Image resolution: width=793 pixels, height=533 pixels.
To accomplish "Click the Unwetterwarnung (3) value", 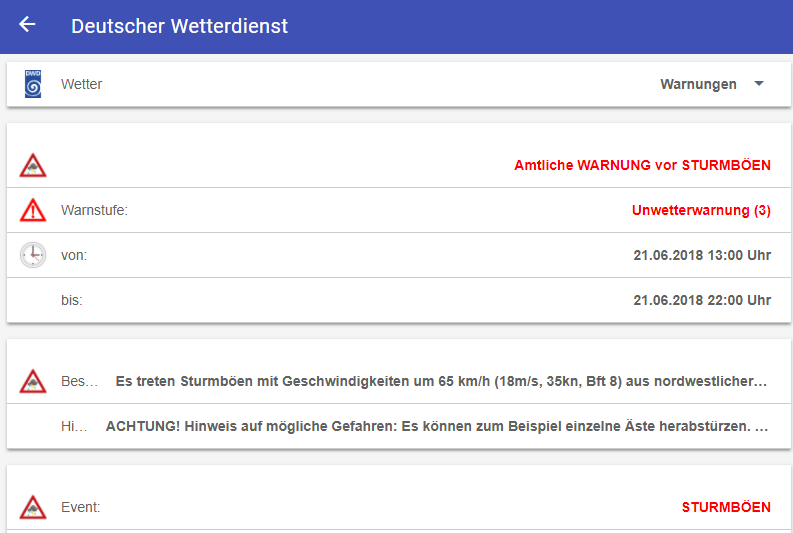I will coord(701,210).
